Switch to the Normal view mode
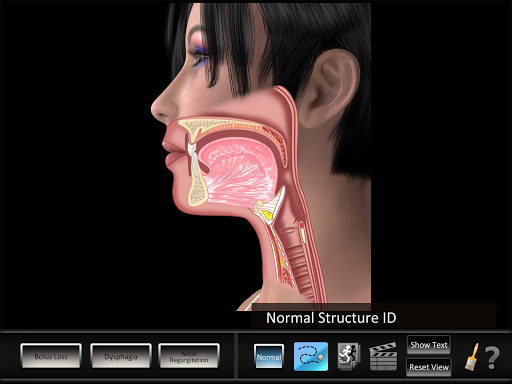512x384 pixels. click(x=269, y=356)
